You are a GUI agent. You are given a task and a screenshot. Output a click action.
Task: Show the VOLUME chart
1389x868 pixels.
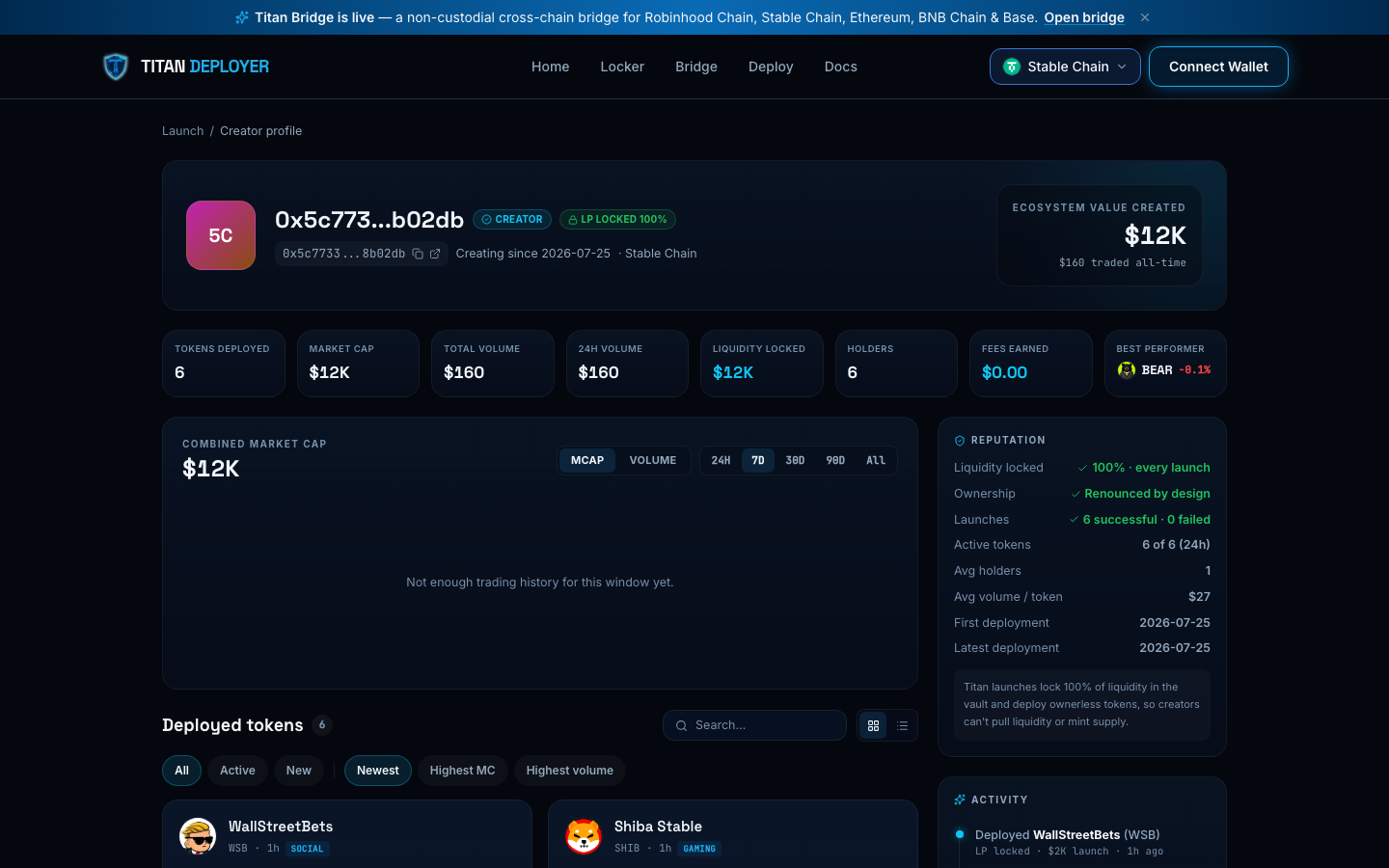point(653,461)
